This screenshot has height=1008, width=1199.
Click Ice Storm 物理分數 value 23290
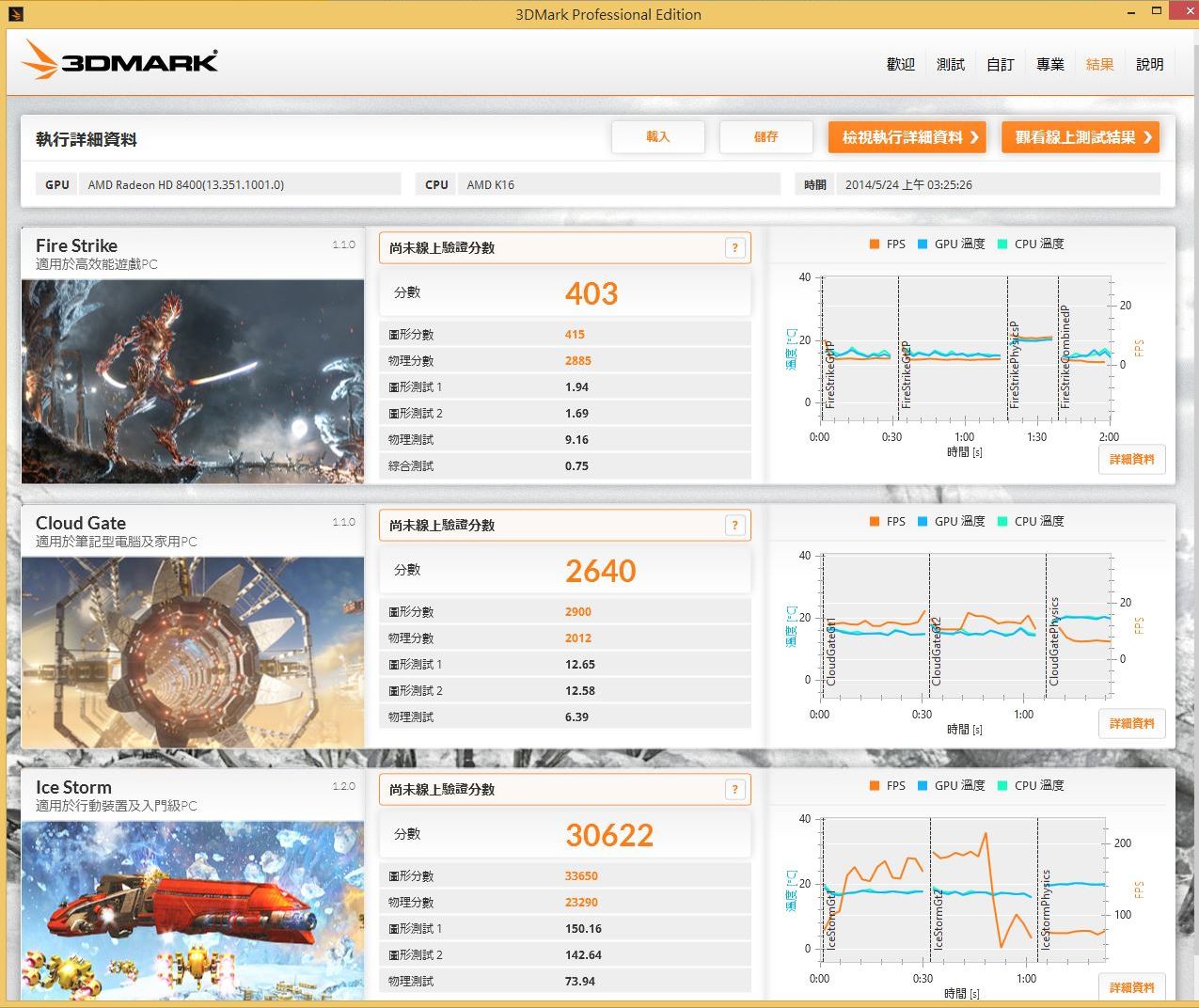click(581, 903)
